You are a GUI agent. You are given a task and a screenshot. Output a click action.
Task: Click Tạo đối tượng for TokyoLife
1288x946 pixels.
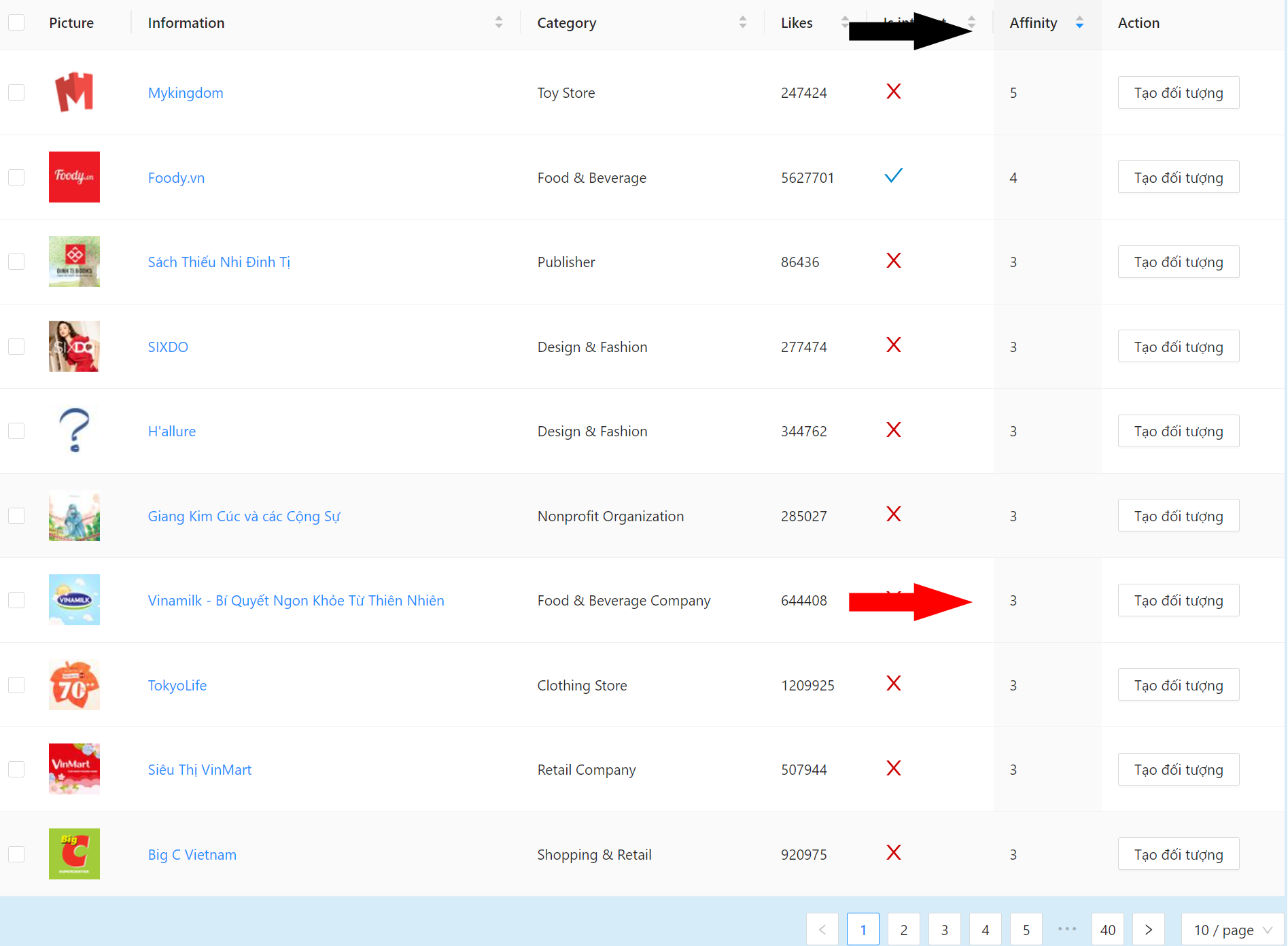1179,685
